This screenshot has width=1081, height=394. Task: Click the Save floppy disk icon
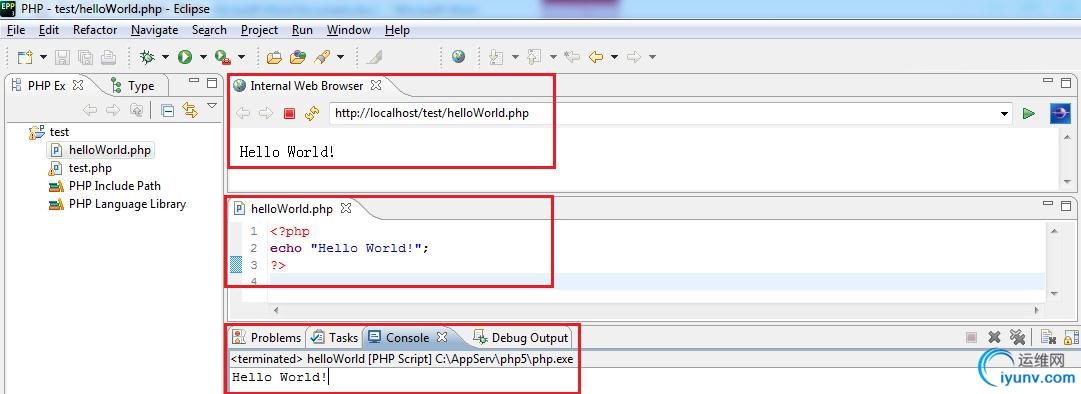[63, 57]
